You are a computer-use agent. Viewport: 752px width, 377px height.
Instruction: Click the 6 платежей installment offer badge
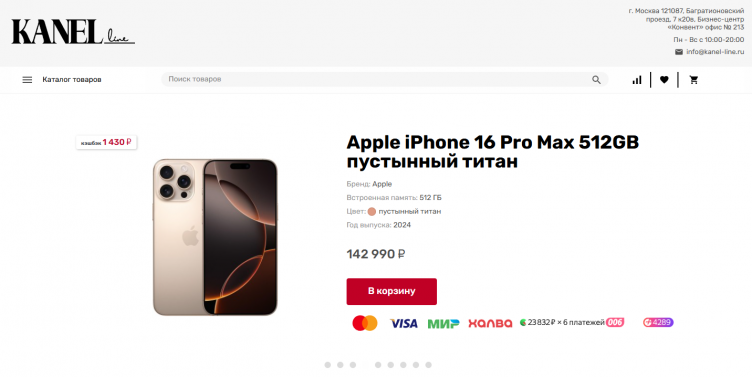point(572,322)
